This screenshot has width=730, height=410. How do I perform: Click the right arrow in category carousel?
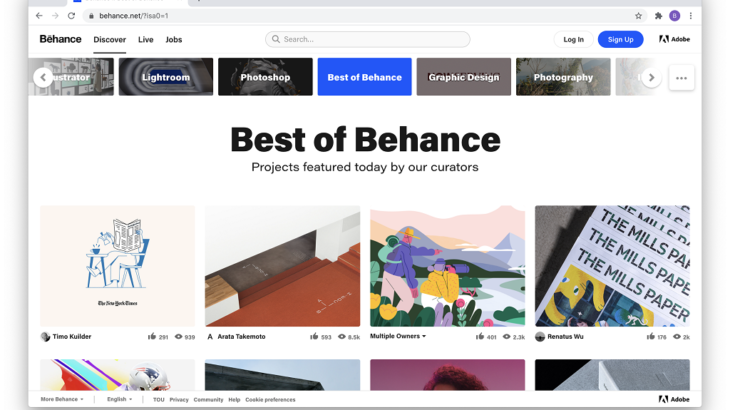(651, 77)
